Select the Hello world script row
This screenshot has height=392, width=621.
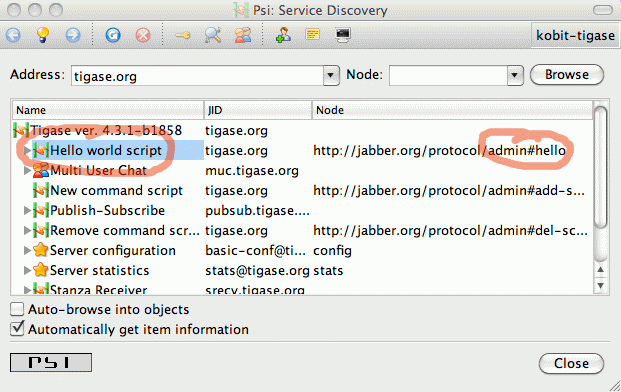coord(303,150)
